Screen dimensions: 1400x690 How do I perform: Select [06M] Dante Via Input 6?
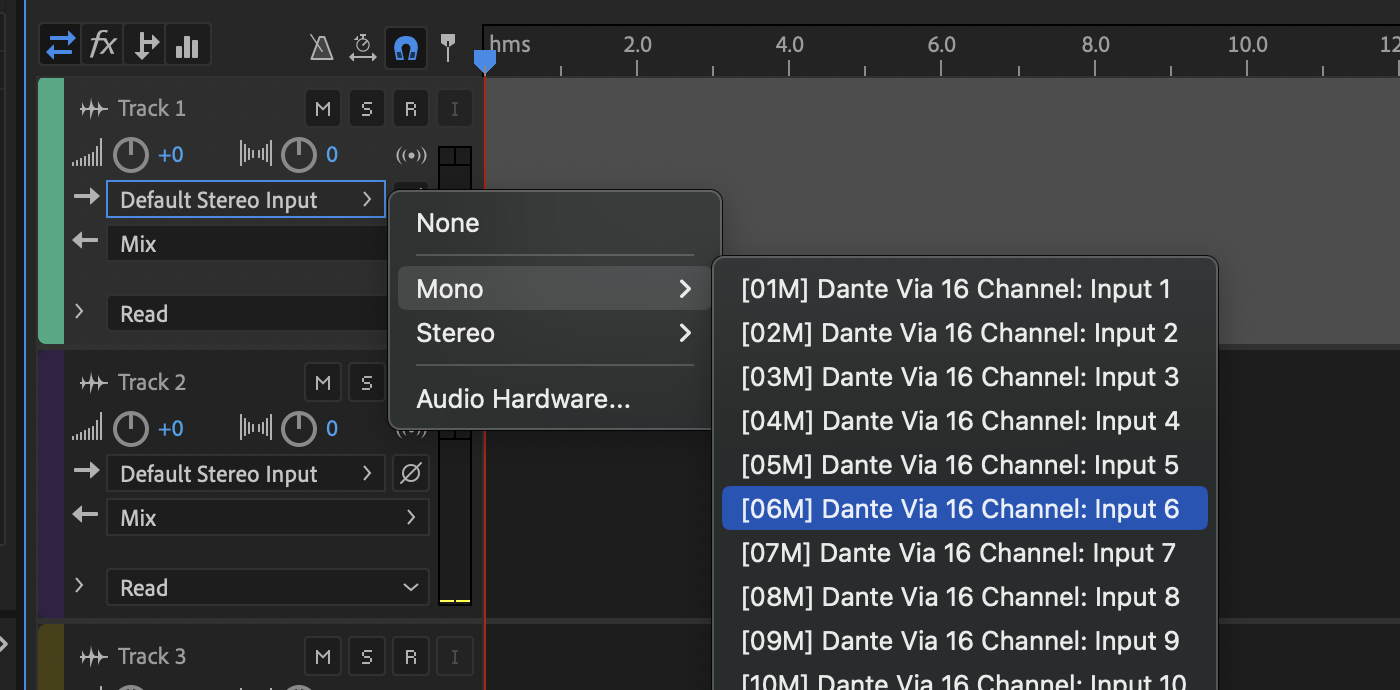965,509
